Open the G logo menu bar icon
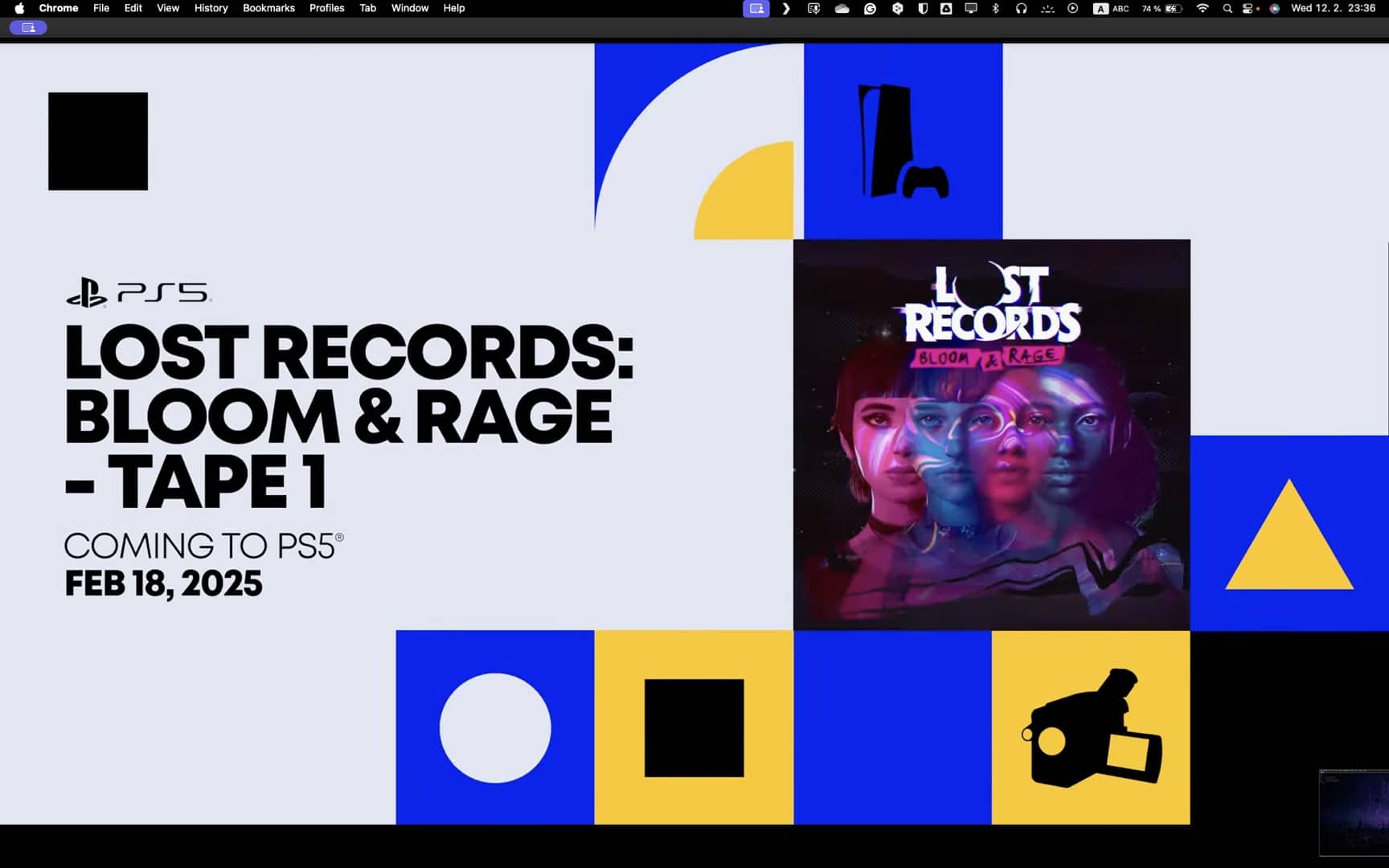Screen dimensions: 1389x868 pyautogui.click(x=870, y=8)
